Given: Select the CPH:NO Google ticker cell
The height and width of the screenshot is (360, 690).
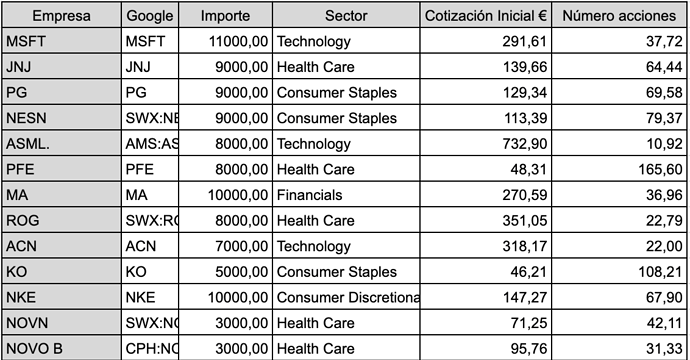Looking at the screenshot, I should (150, 348).
